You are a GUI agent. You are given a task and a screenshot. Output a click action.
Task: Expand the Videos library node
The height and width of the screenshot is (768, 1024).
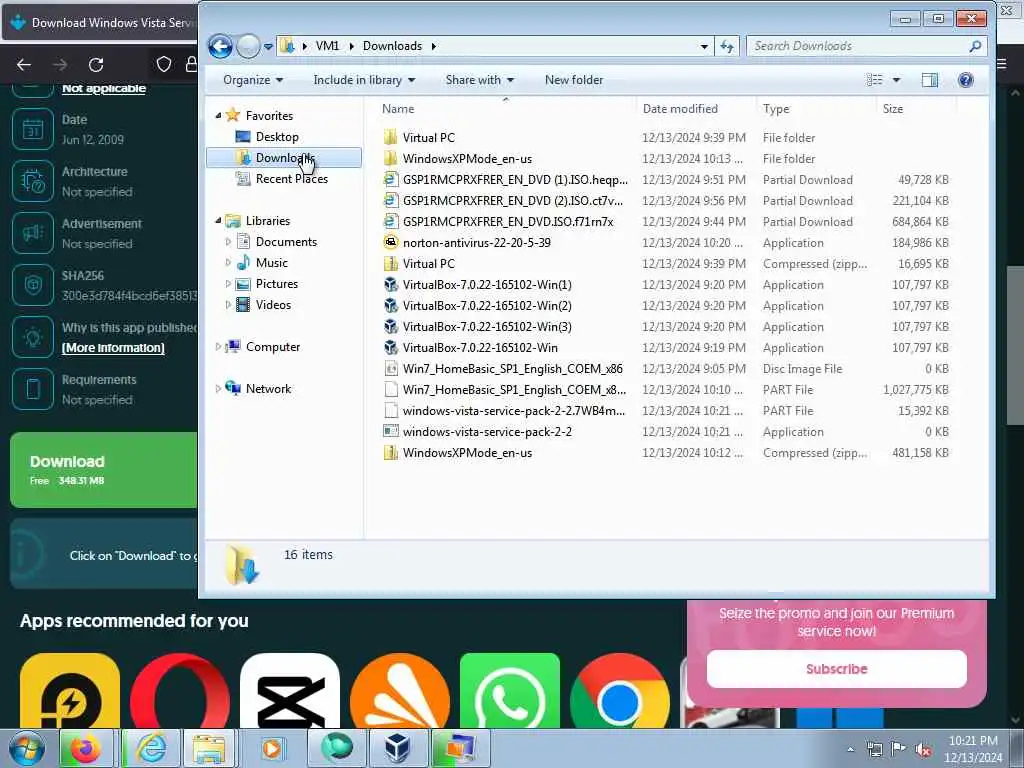(228, 305)
